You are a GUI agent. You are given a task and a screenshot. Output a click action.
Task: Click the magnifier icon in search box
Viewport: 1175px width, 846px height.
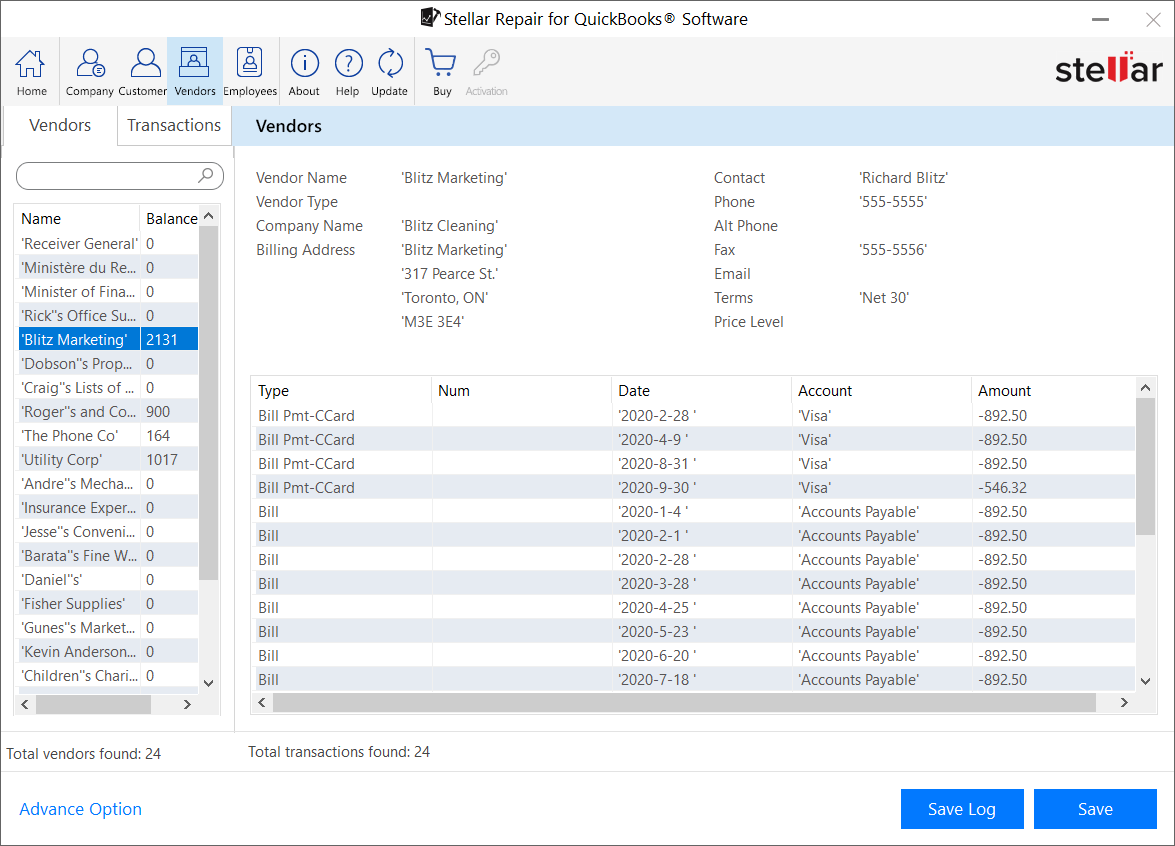(x=205, y=176)
